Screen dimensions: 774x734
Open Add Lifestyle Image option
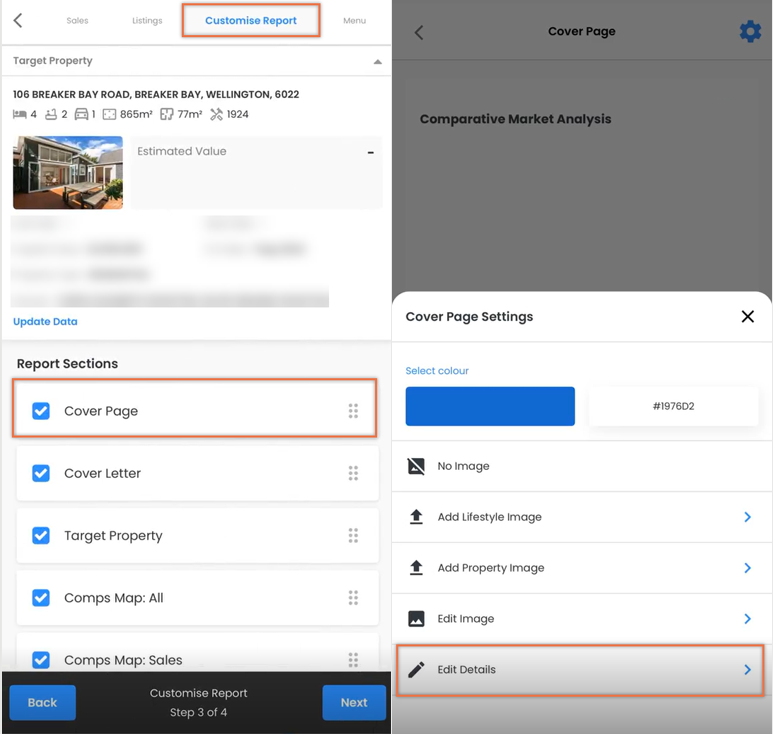coord(581,517)
